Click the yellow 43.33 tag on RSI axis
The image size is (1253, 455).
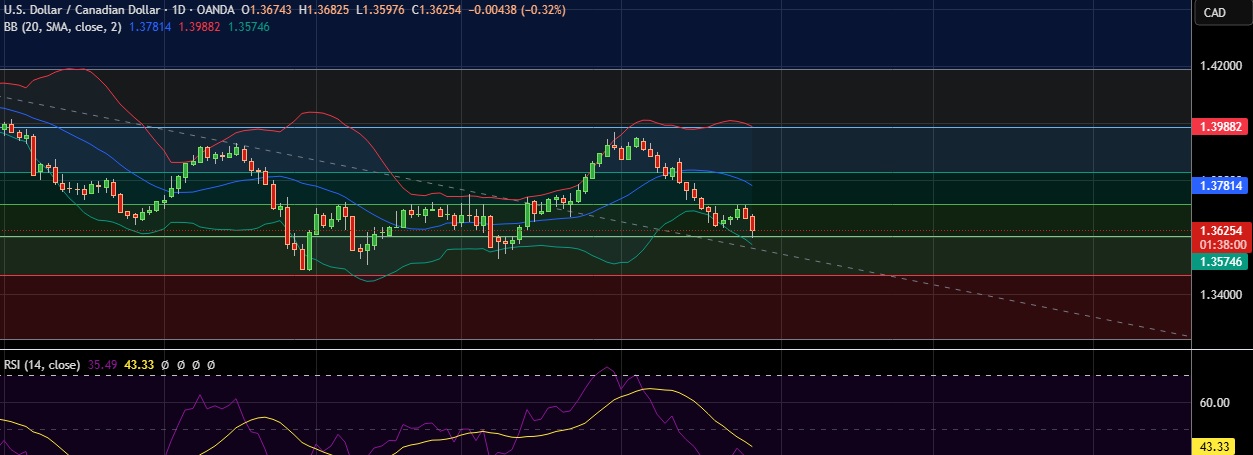[1214, 447]
